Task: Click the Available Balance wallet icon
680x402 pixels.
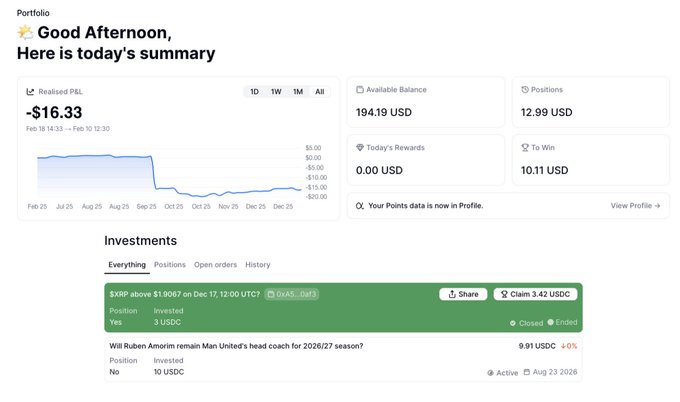Action: (360, 90)
